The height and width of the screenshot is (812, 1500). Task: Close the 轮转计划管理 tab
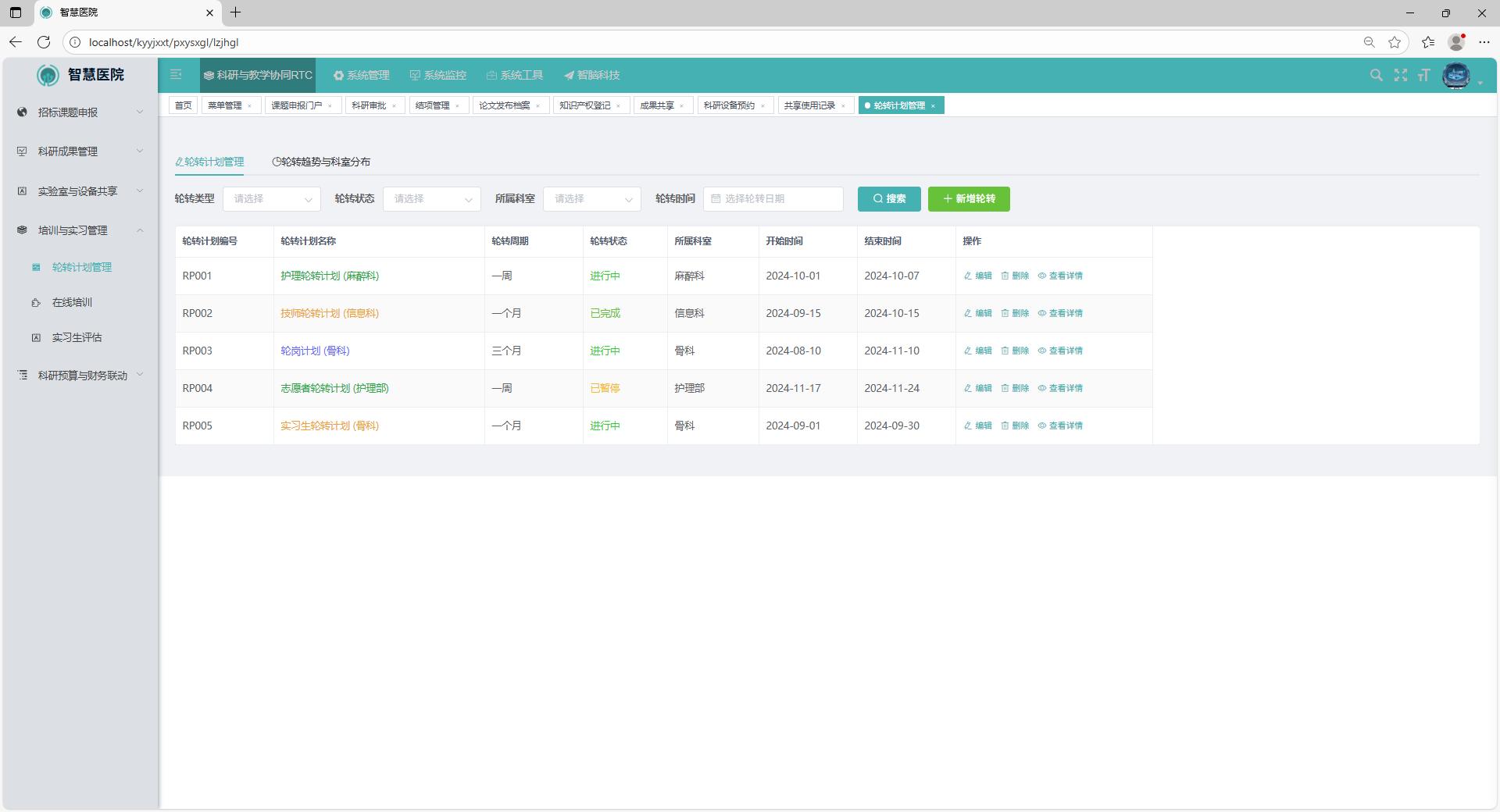933,106
